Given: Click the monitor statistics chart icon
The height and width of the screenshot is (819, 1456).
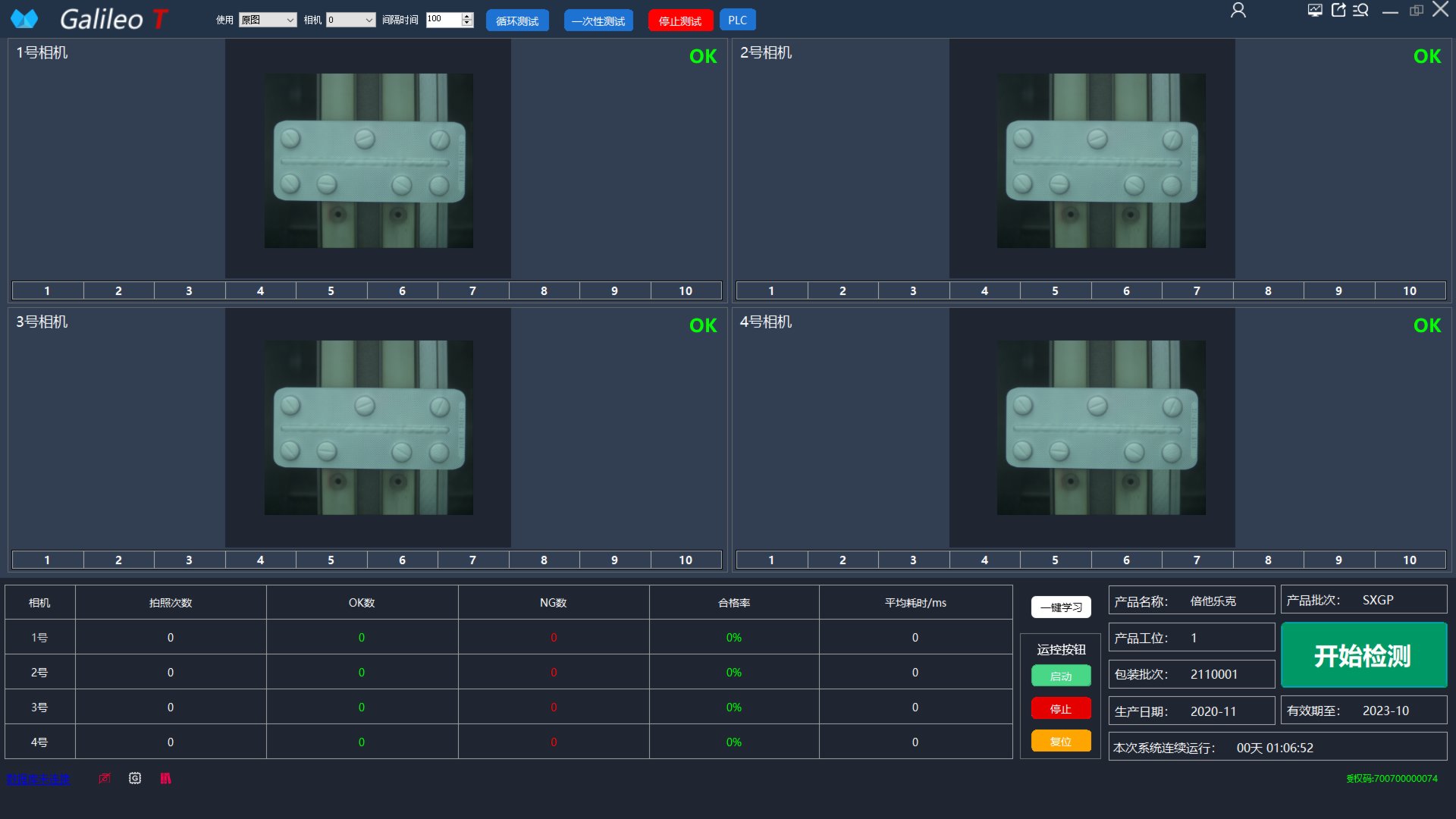Looking at the screenshot, I should pos(1315,10).
